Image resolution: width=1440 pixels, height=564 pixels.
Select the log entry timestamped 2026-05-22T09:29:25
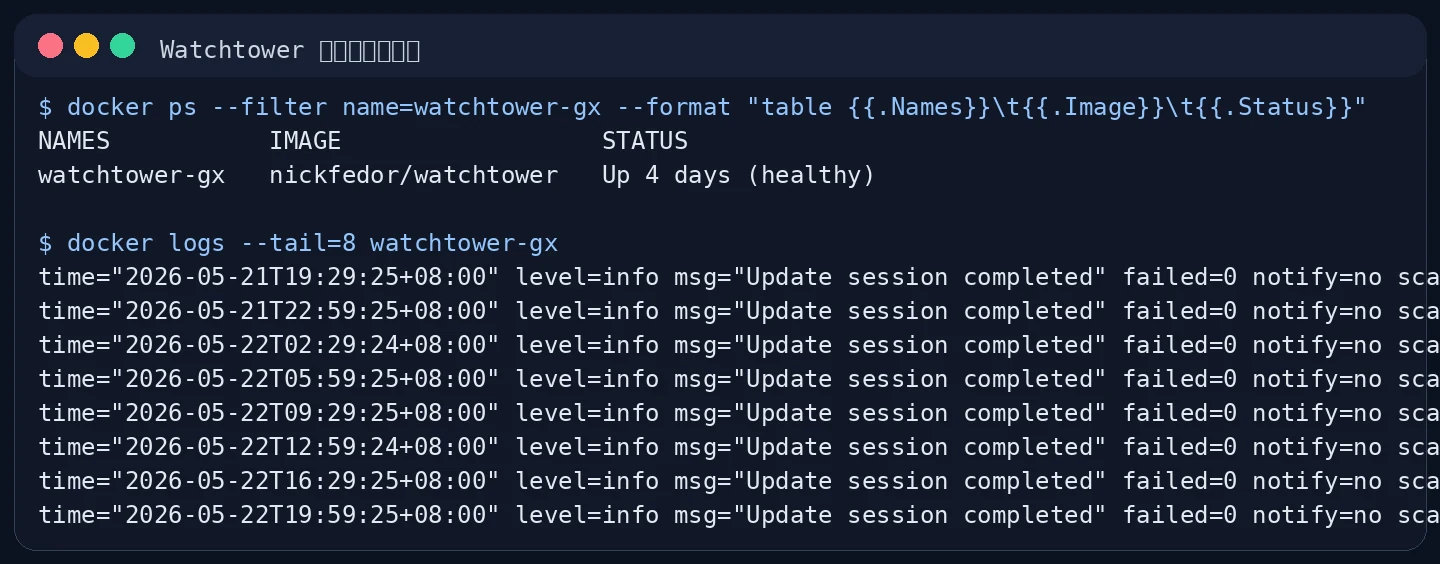739,413
